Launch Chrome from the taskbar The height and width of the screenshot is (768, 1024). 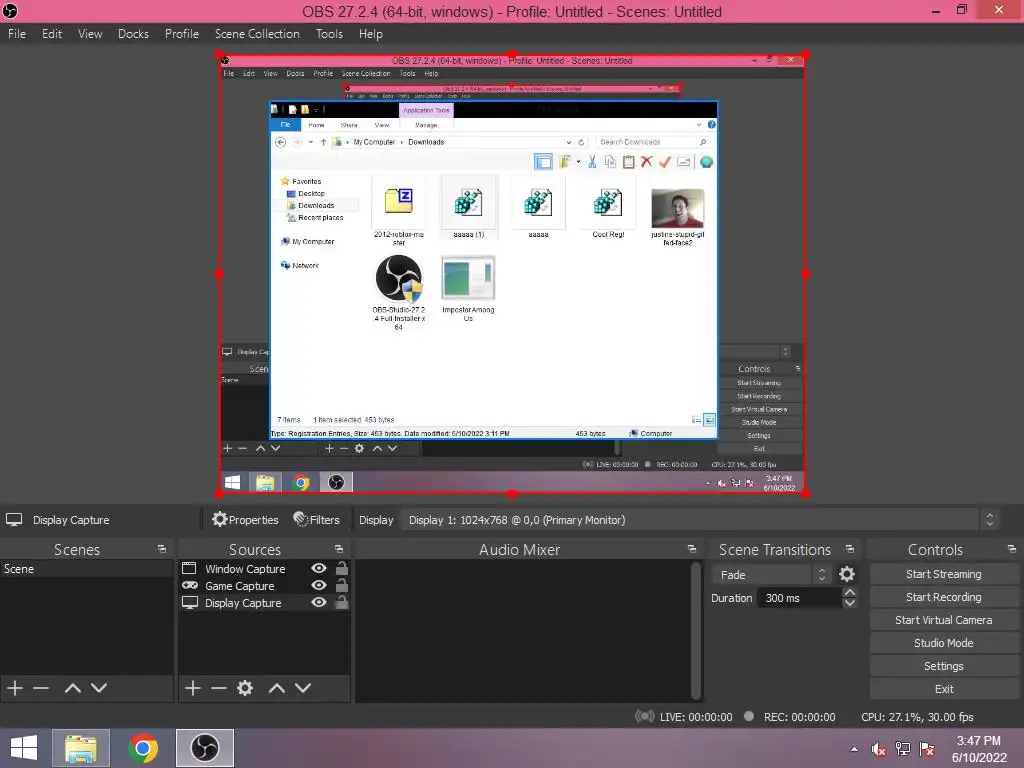point(143,748)
